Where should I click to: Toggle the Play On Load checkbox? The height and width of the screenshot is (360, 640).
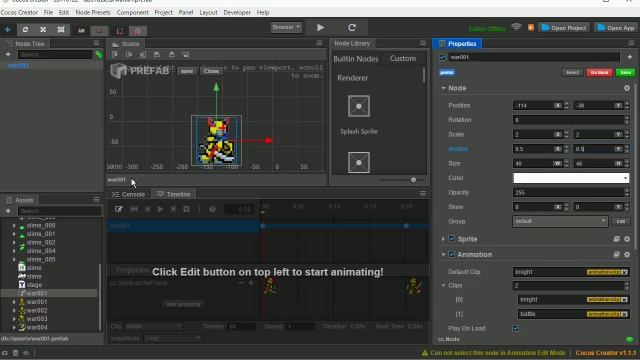(516, 328)
